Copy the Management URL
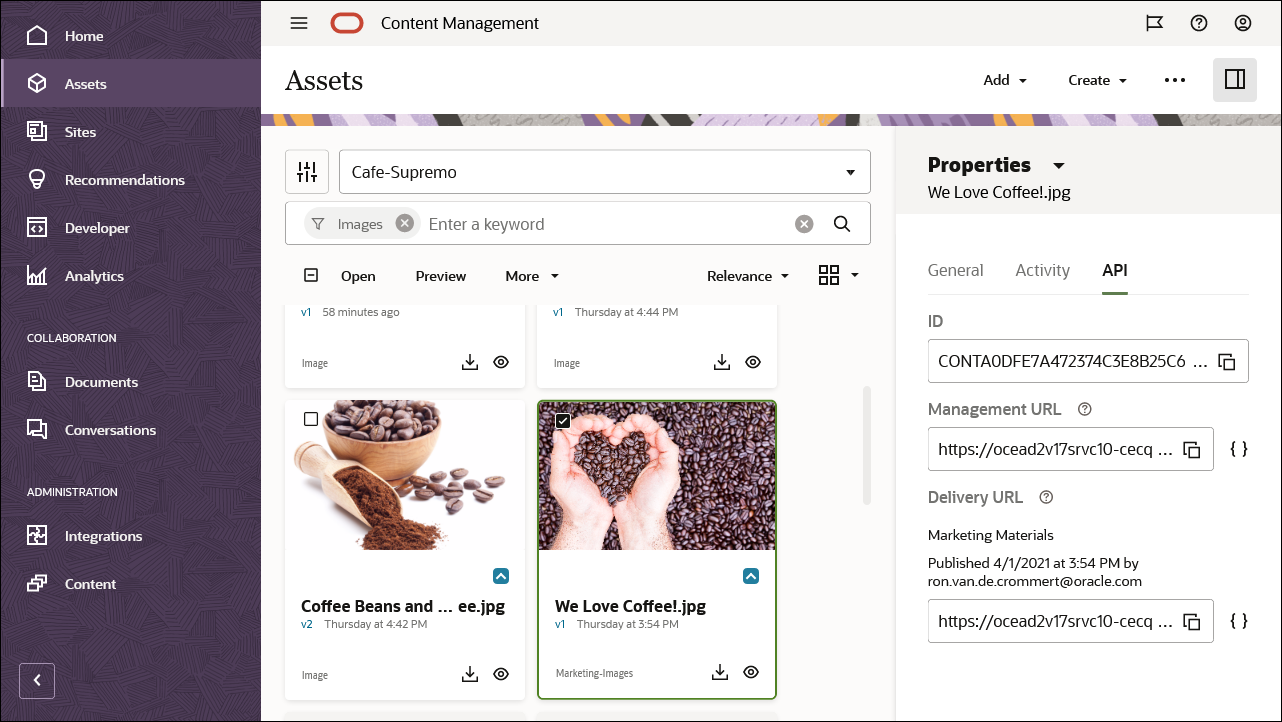Screen dimensions: 1282x722 pyautogui.click(x=1192, y=449)
